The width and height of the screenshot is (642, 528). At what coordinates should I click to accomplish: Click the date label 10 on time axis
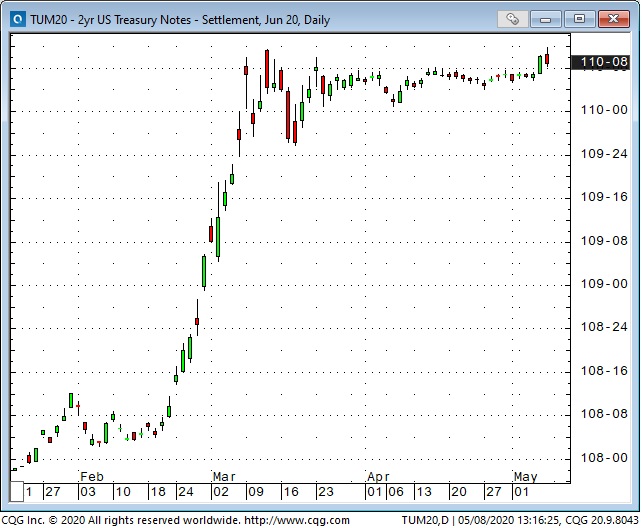pyautogui.click(x=123, y=492)
